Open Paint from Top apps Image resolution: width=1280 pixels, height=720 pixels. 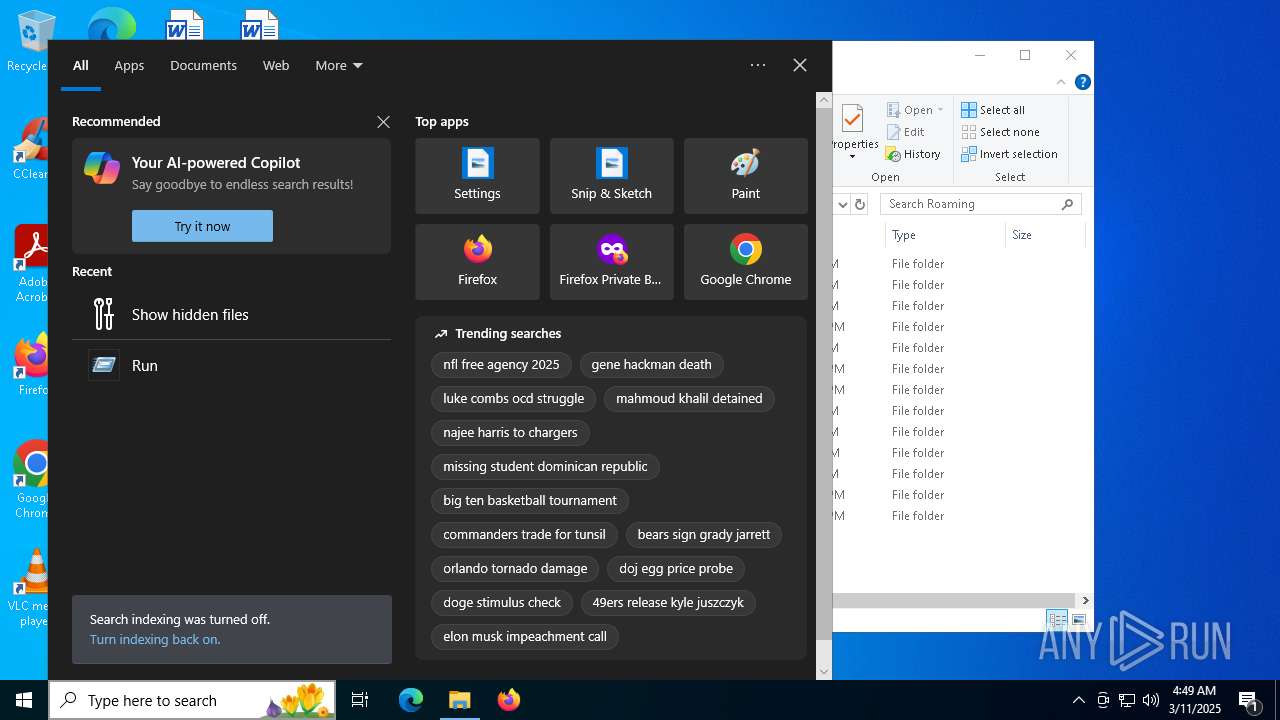click(x=745, y=176)
